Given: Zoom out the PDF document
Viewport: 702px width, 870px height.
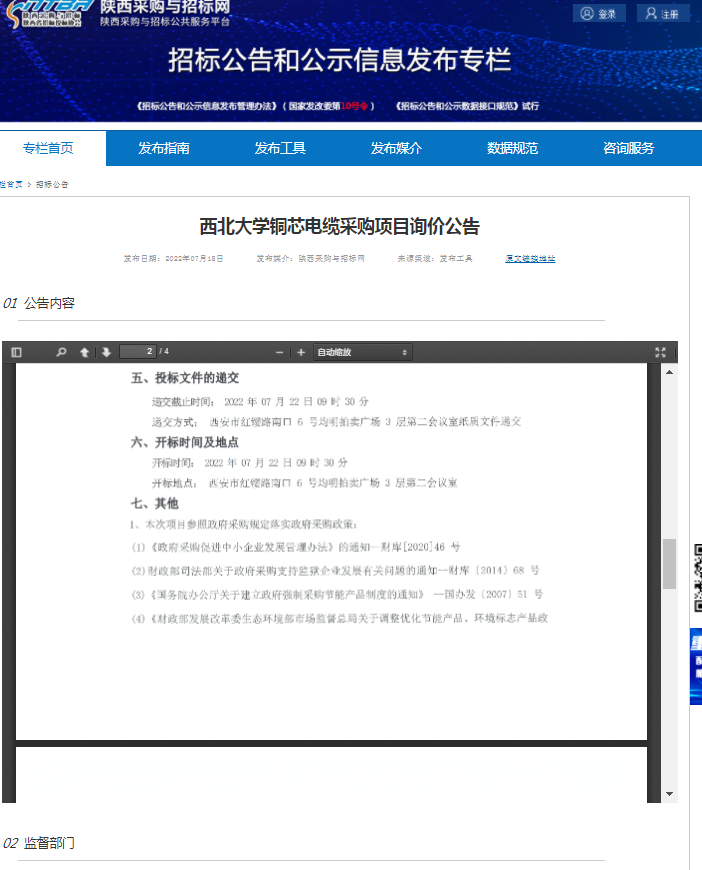Looking at the screenshot, I should tap(280, 352).
